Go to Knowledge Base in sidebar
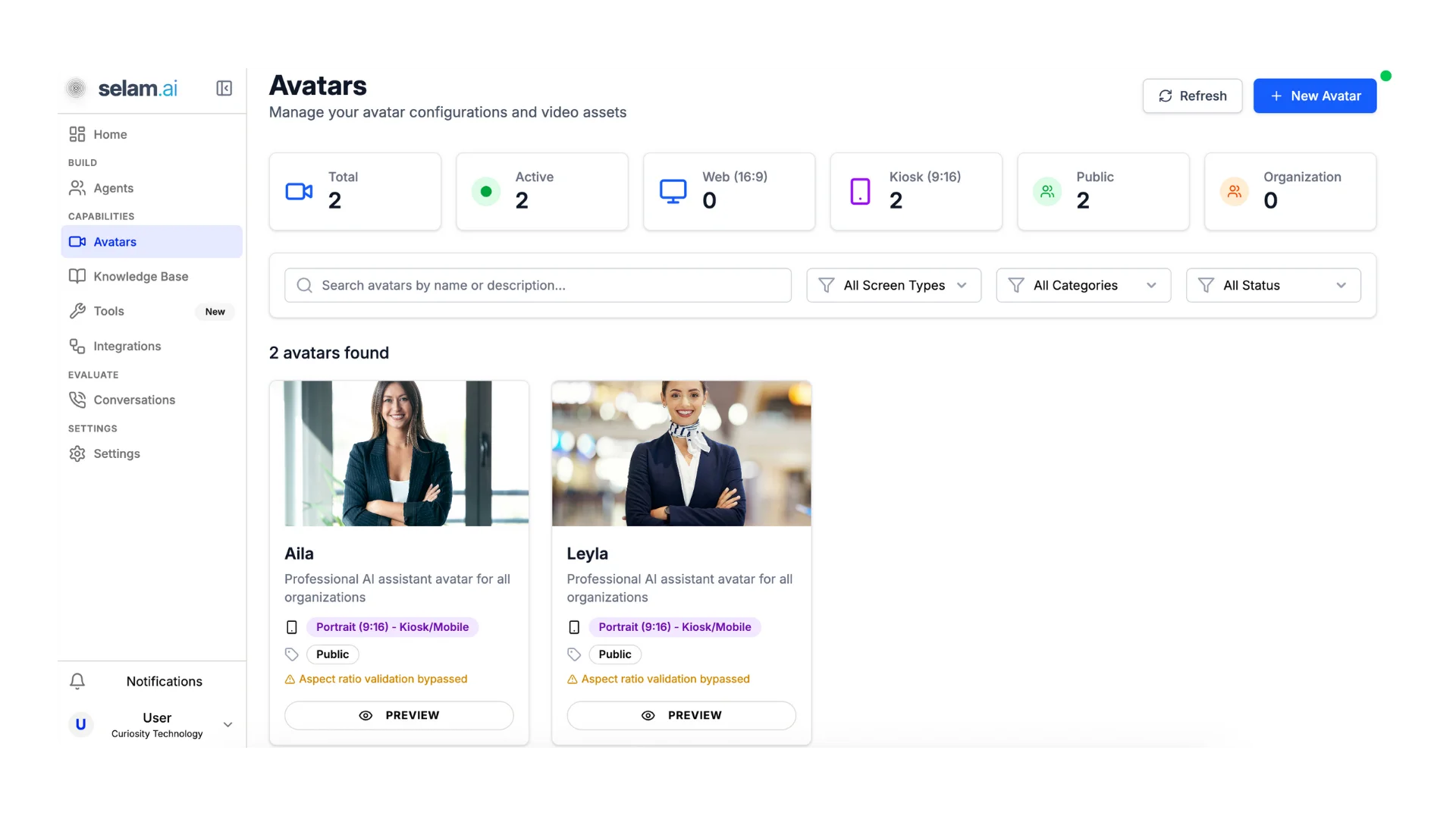The width and height of the screenshot is (1456, 819). 140,277
